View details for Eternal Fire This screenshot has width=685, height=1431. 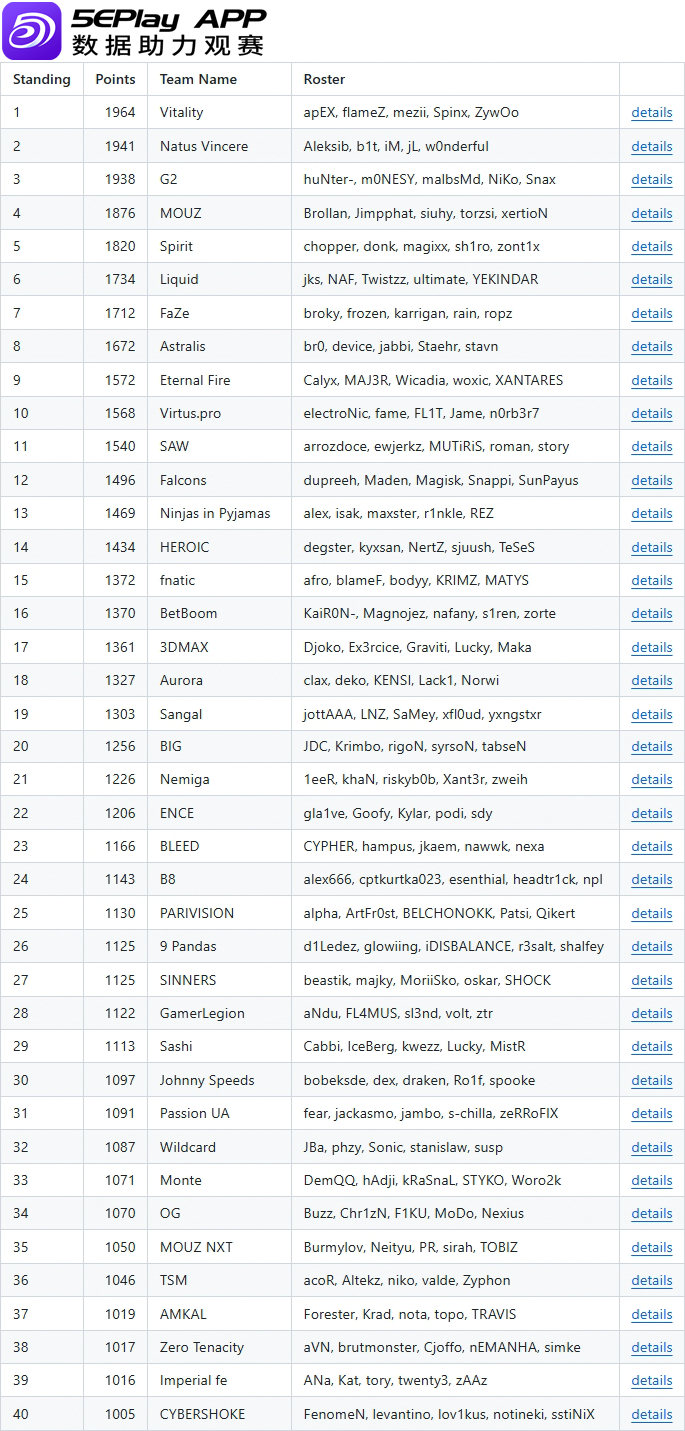(652, 380)
